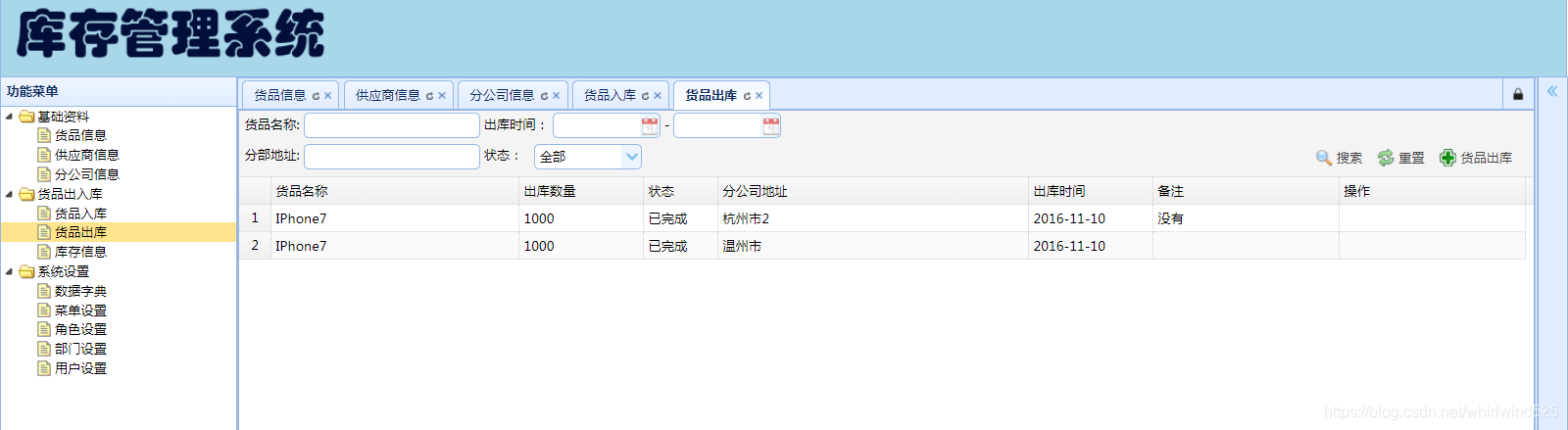Switch to the 货品入库 tab
The width and height of the screenshot is (1568, 430).
click(x=610, y=96)
